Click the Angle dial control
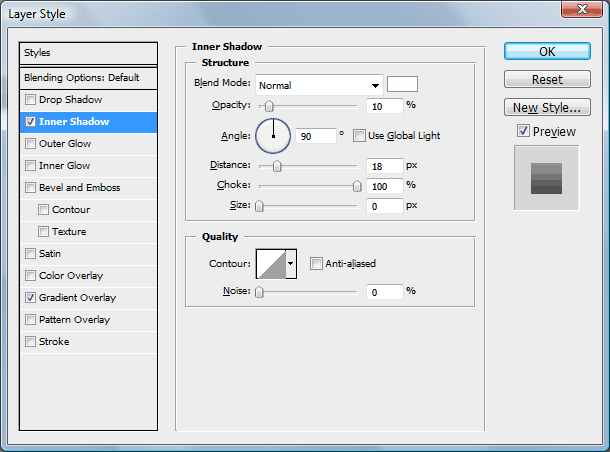This screenshot has height=452, width=610. [272, 135]
